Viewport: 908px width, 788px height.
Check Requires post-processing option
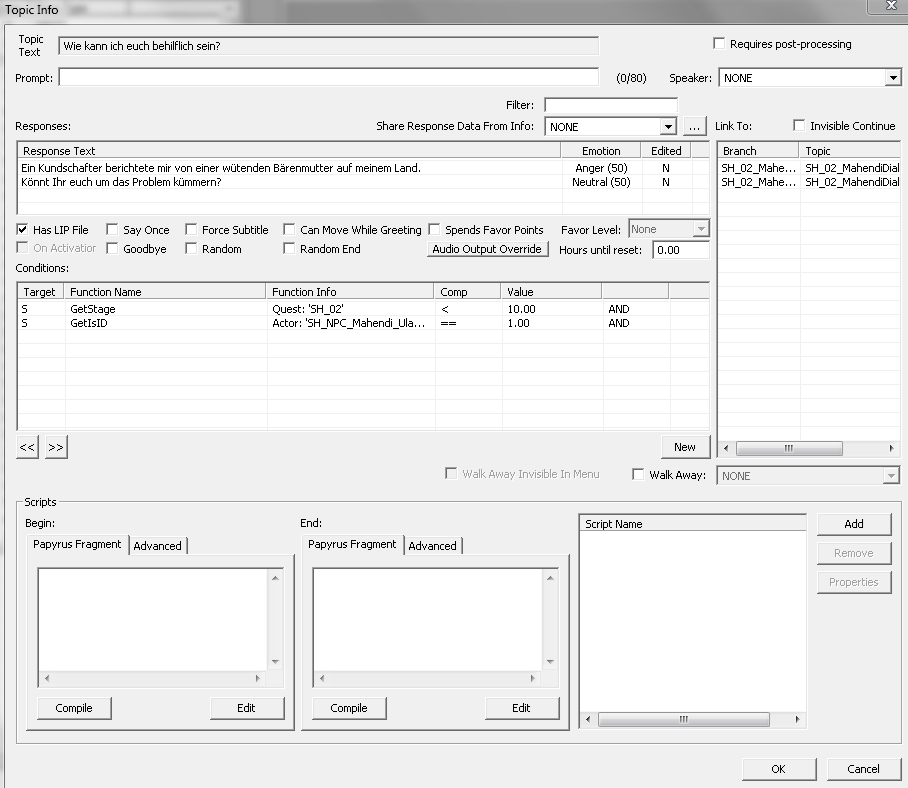click(719, 44)
